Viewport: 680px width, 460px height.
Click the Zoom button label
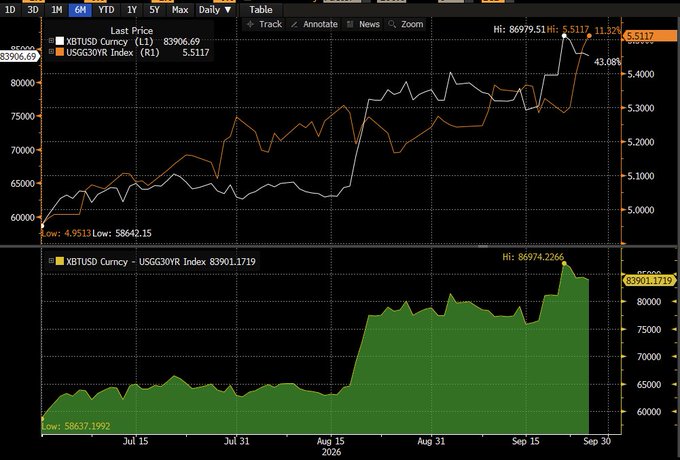pyautogui.click(x=412, y=24)
